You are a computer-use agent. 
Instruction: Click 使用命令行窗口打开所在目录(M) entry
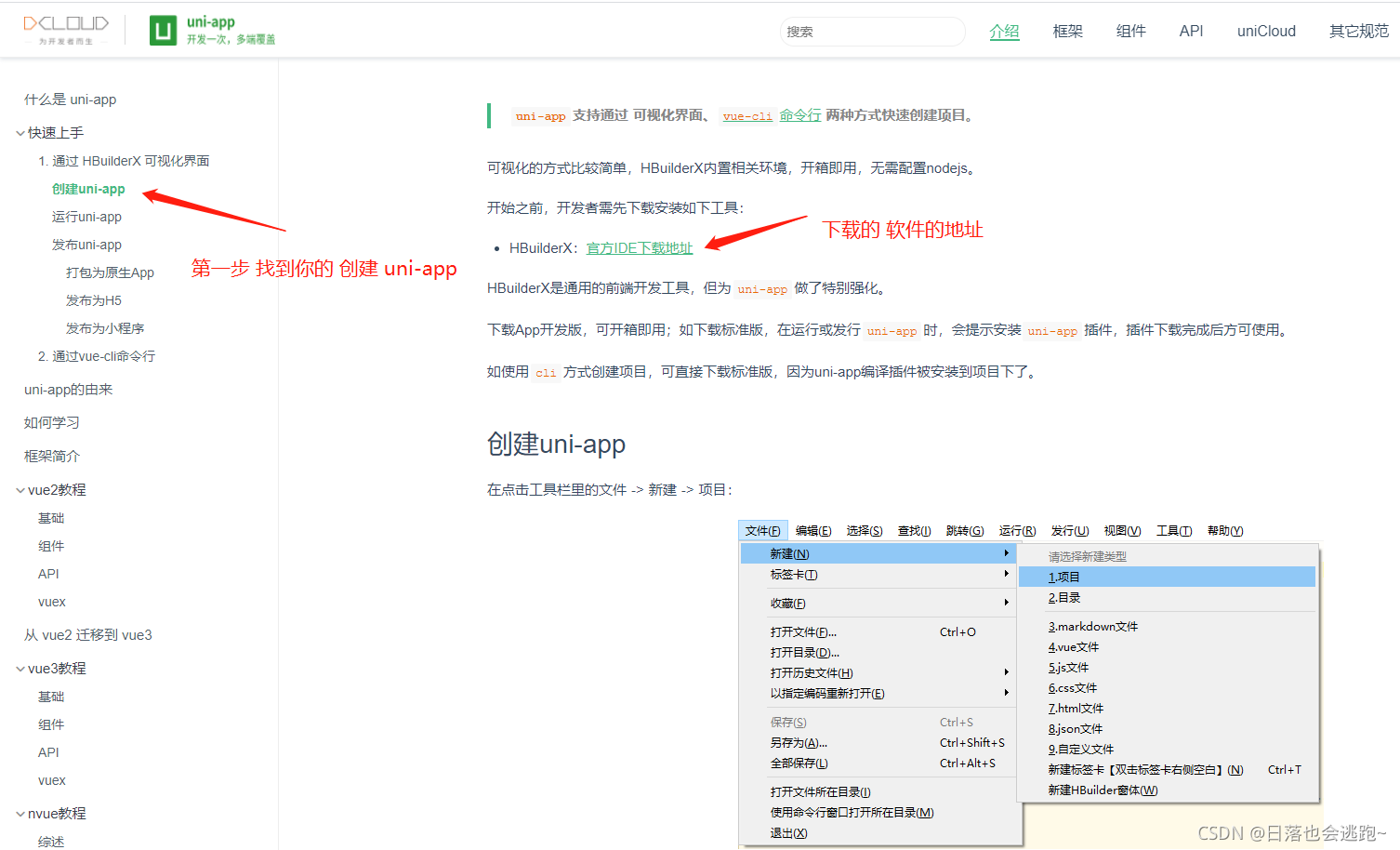(878, 813)
